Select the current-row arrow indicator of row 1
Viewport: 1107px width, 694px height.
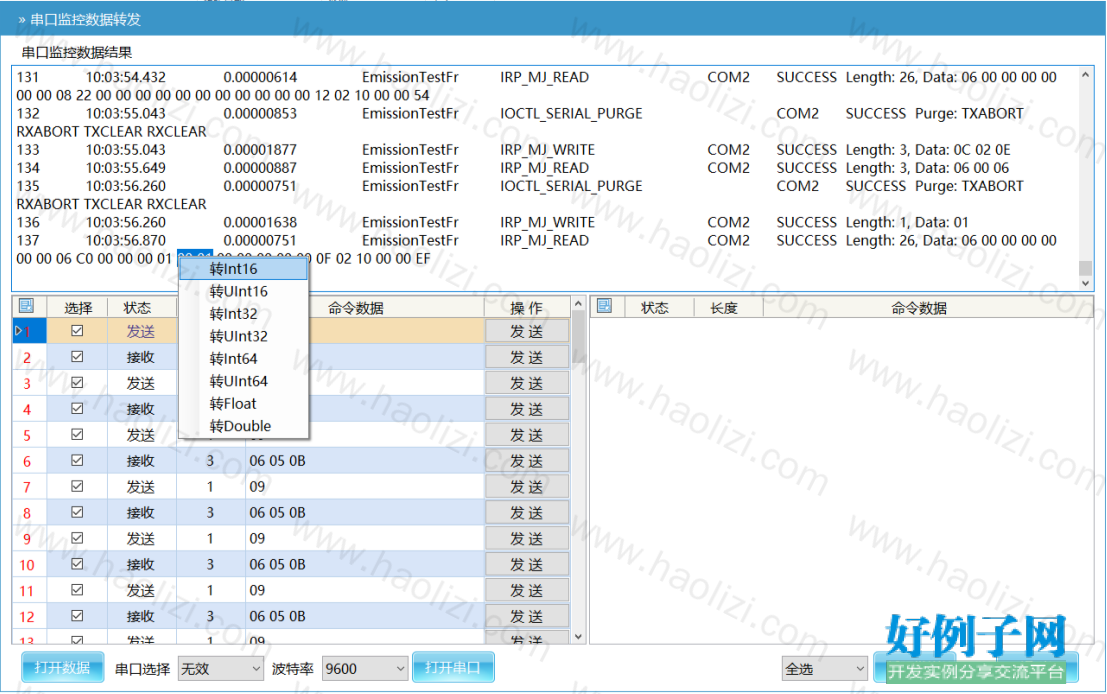pyautogui.click(x=18, y=330)
